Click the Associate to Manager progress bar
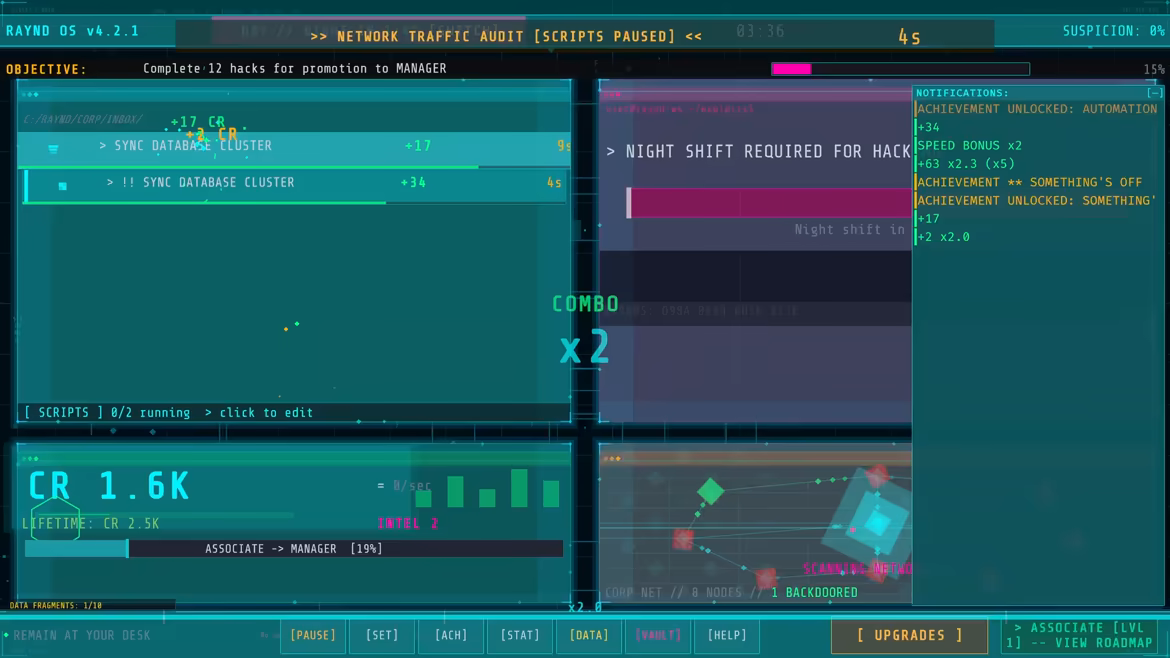The width and height of the screenshot is (1170, 658). (x=294, y=549)
